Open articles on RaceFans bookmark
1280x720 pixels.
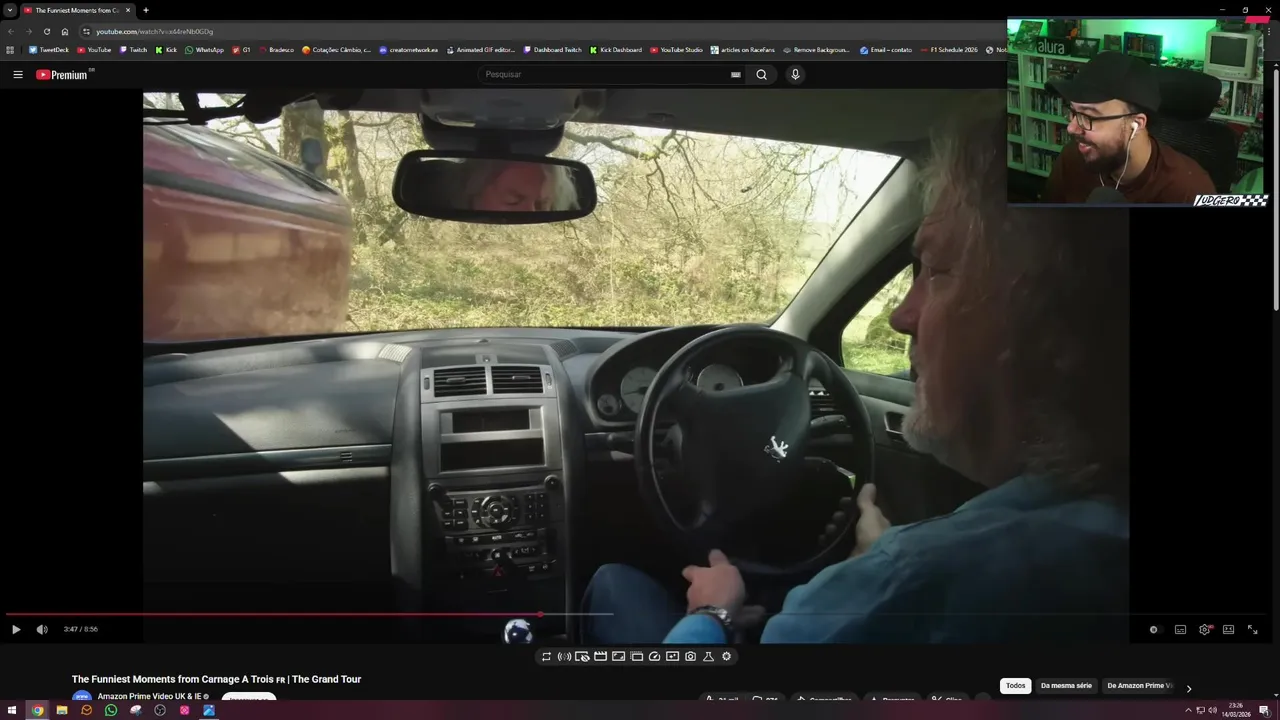[743, 50]
